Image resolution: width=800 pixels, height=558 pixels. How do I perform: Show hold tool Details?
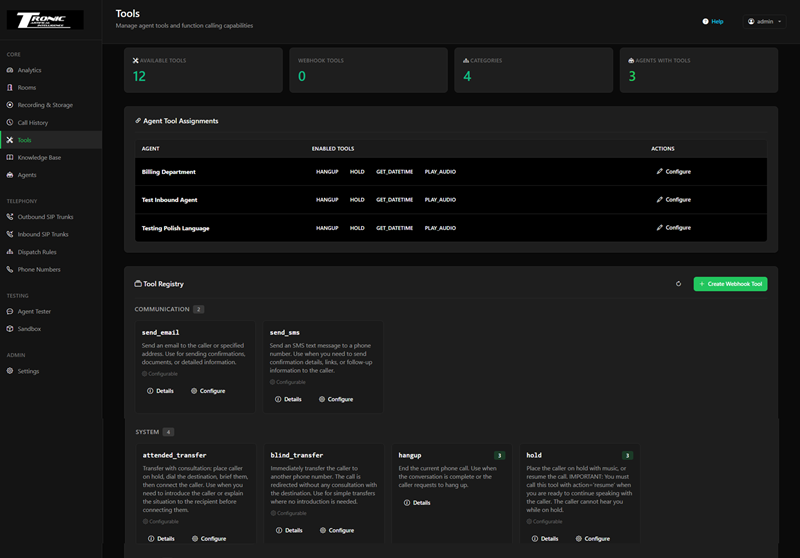pyautogui.click(x=544, y=539)
